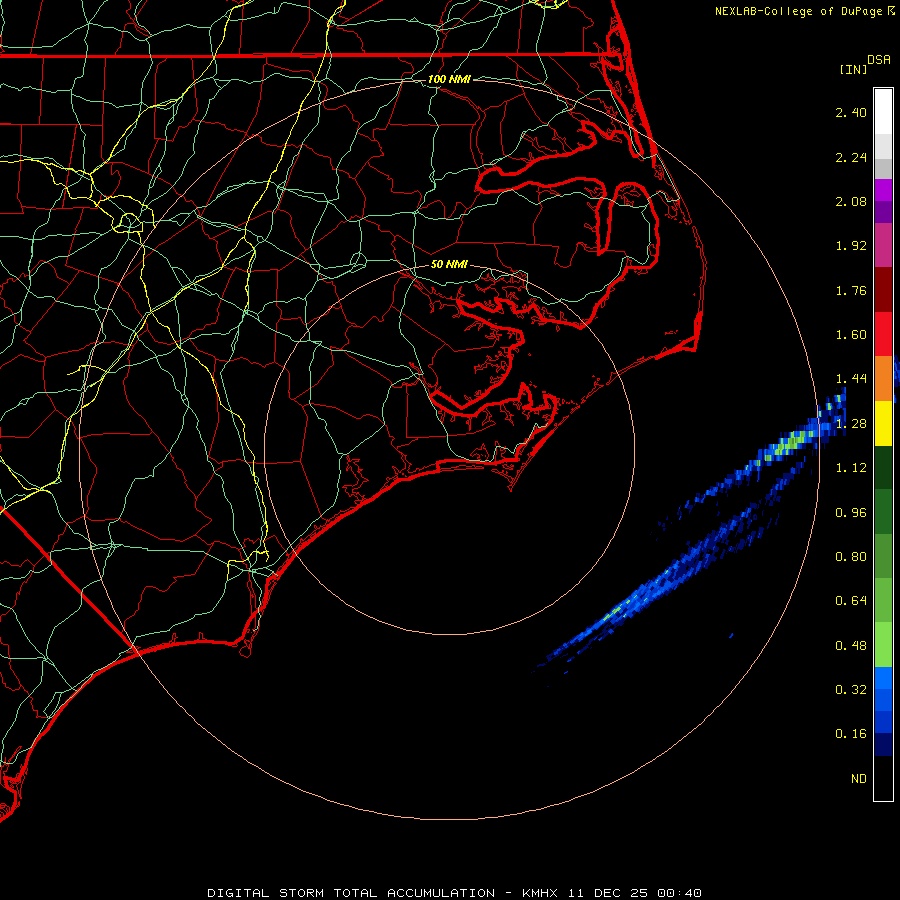This screenshot has width=900, height=900.
Task: Pick the light green legend swatch near 0.48
Action: (883, 645)
